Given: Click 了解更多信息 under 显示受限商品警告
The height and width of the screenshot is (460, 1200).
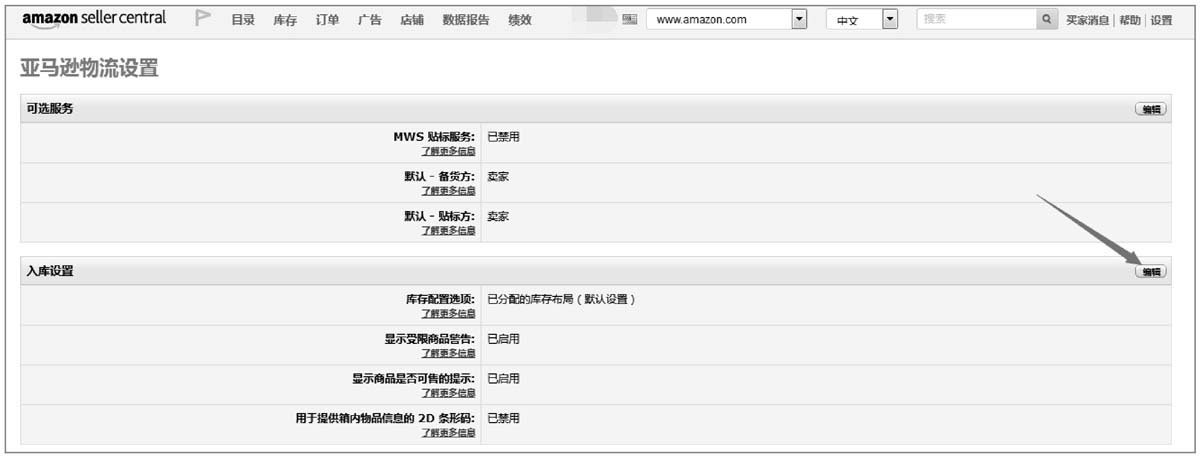Looking at the screenshot, I should [x=448, y=353].
